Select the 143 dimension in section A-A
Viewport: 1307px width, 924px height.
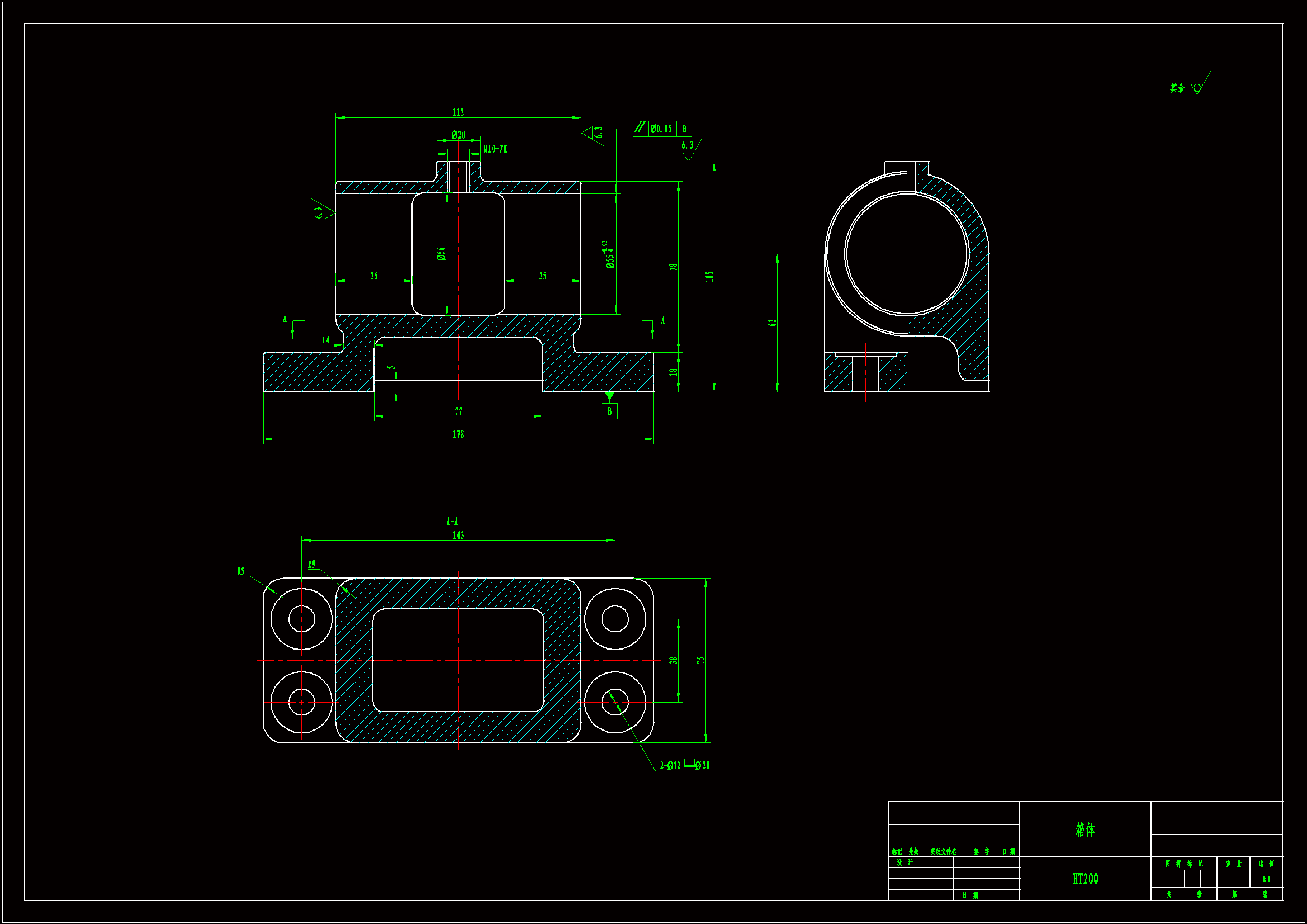tap(458, 535)
